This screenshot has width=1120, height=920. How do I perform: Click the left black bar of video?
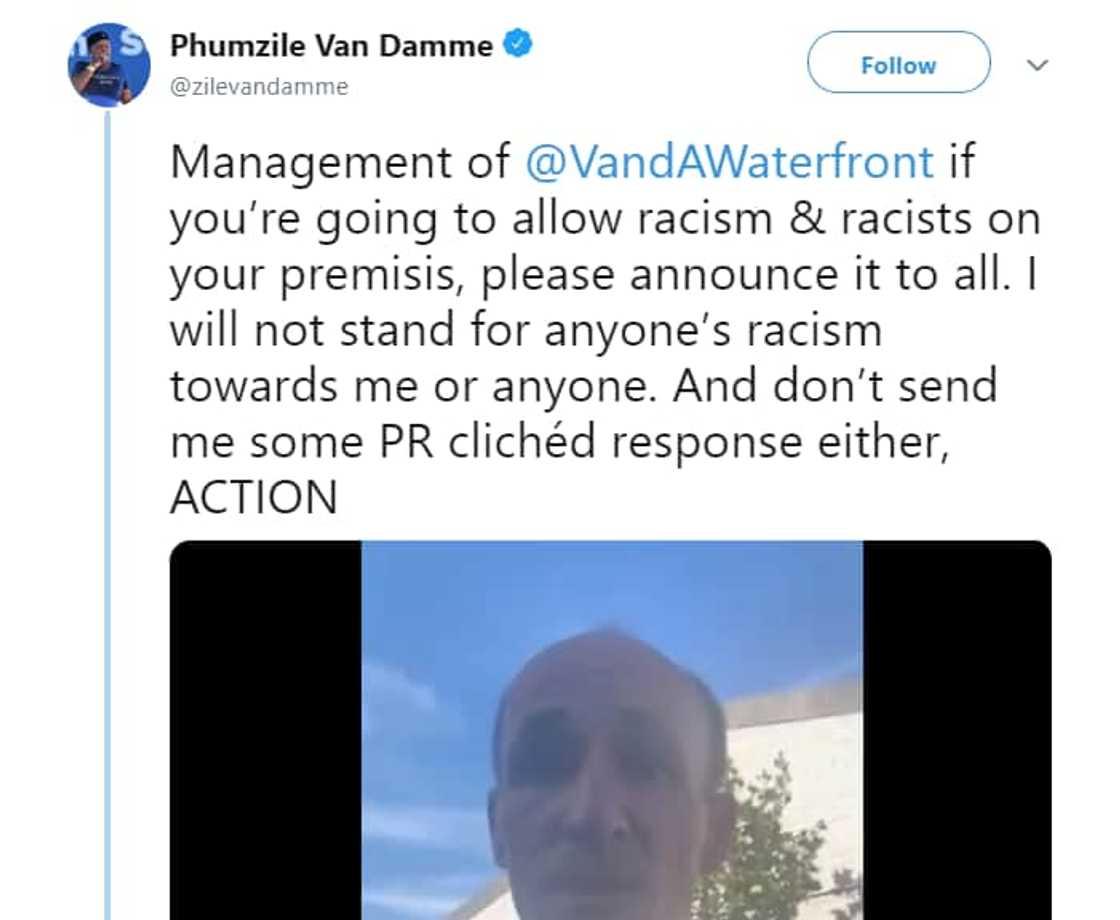tap(266, 730)
